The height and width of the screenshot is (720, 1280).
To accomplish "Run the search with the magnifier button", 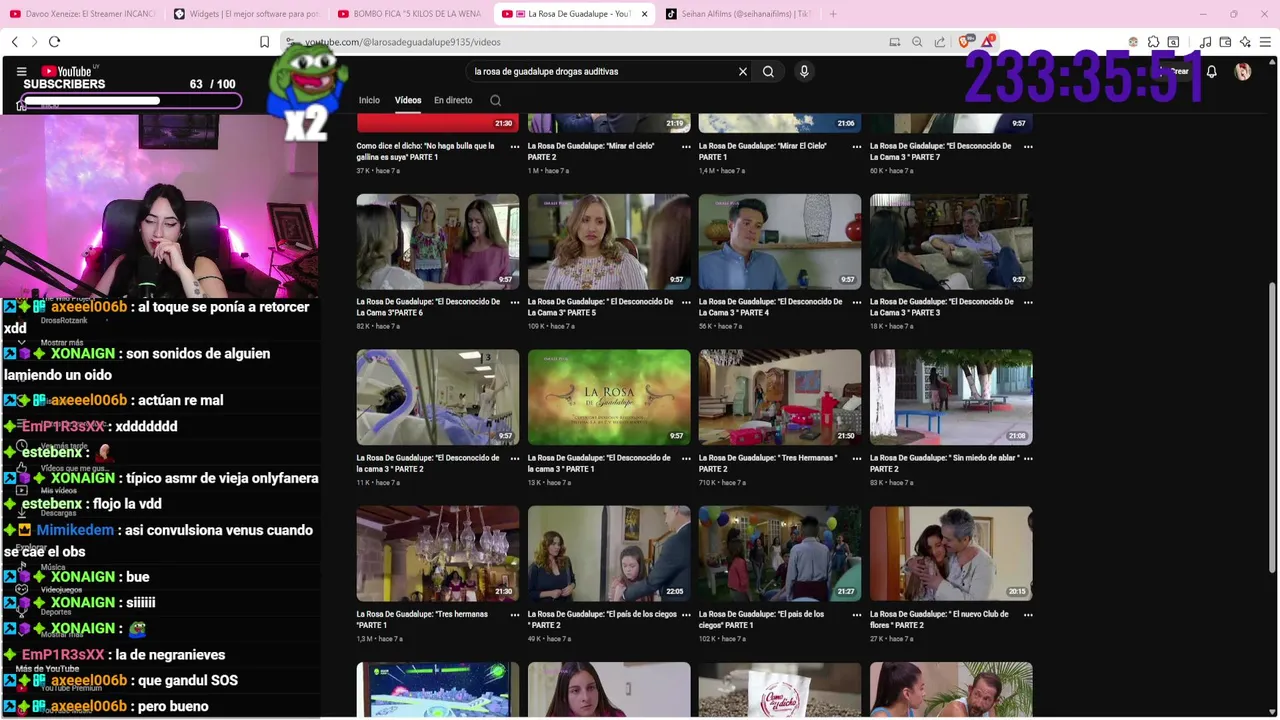I will point(768,72).
